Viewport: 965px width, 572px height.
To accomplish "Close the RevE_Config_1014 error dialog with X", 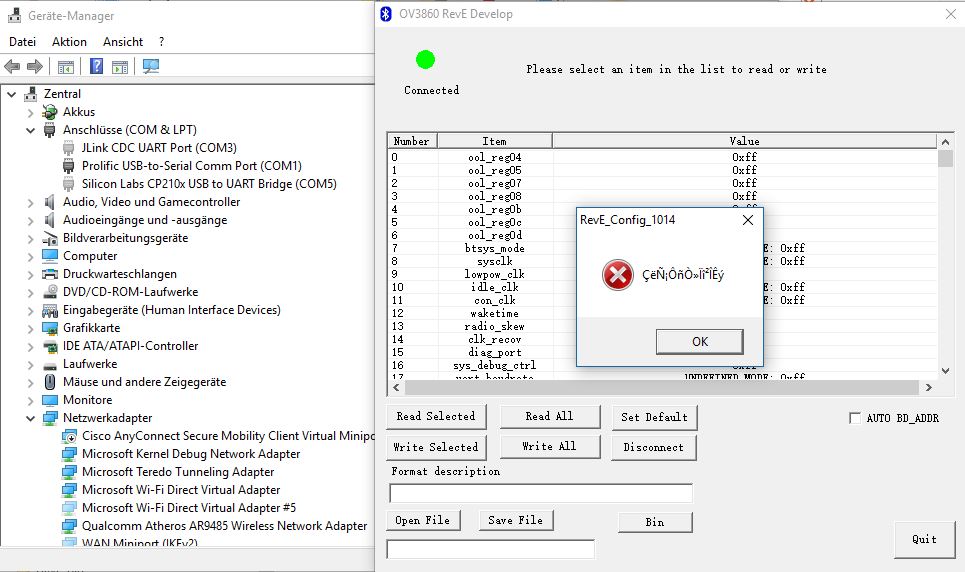I will click(x=748, y=220).
